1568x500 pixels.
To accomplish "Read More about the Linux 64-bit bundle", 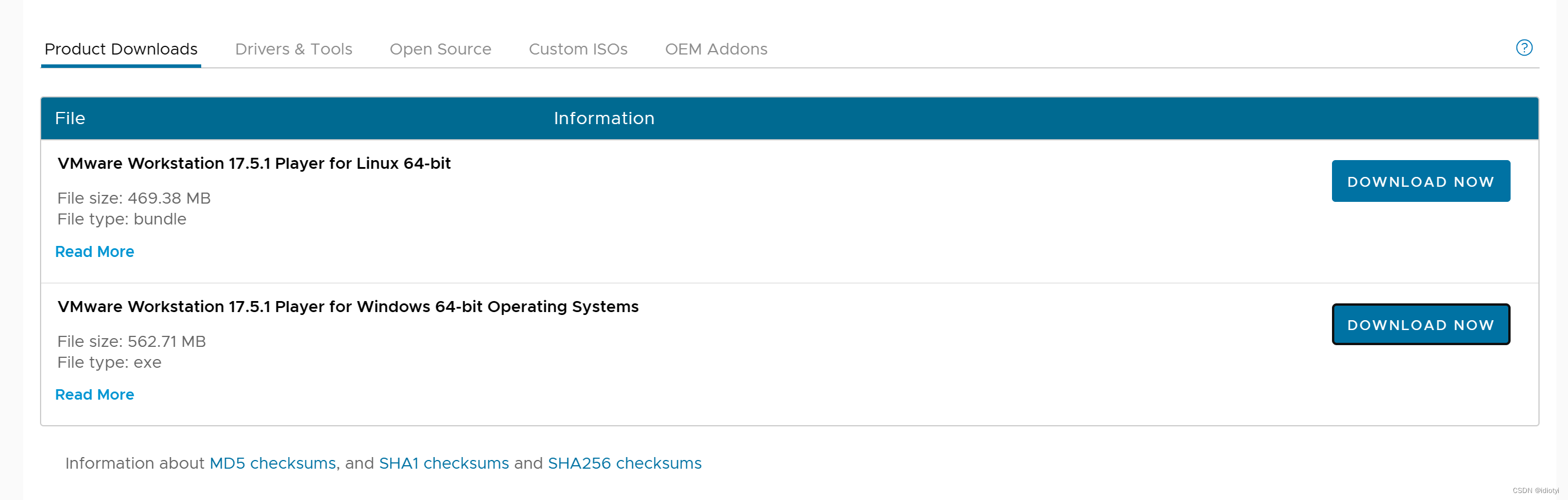I will [95, 252].
